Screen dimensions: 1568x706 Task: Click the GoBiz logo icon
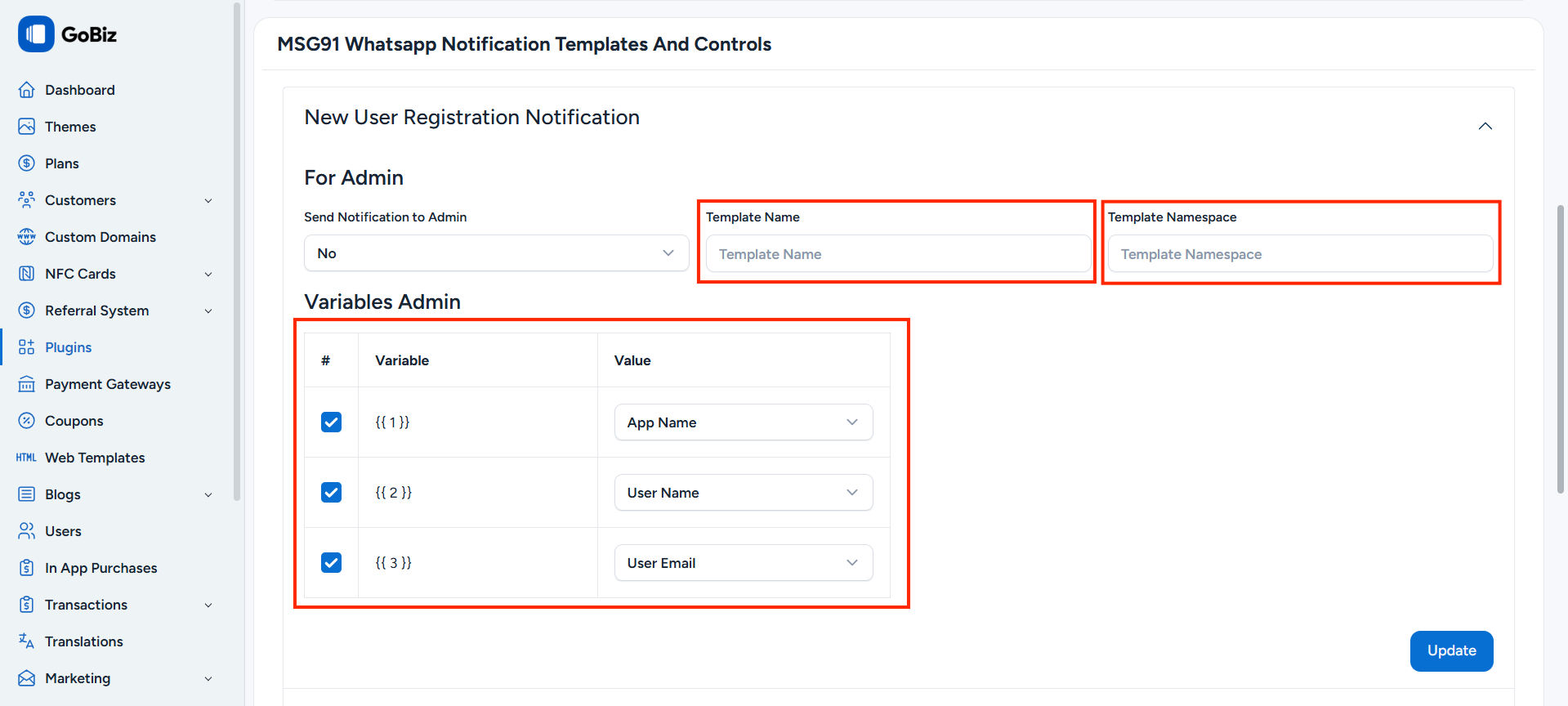coord(36,34)
